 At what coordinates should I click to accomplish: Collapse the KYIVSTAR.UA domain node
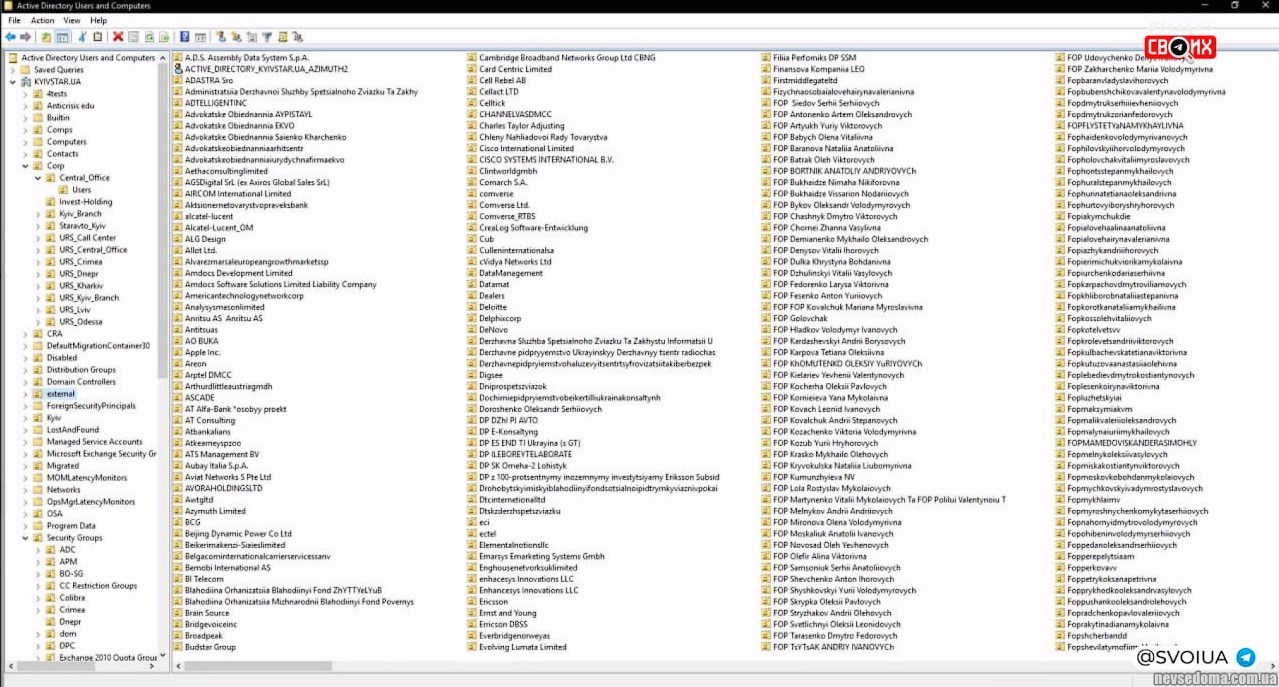click(14, 82)
